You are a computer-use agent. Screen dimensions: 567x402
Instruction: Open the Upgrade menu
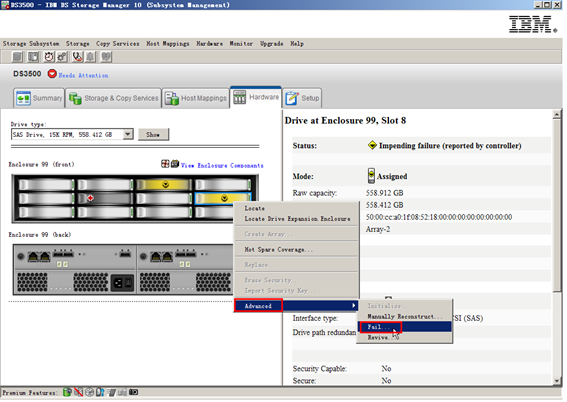[272, 44]
